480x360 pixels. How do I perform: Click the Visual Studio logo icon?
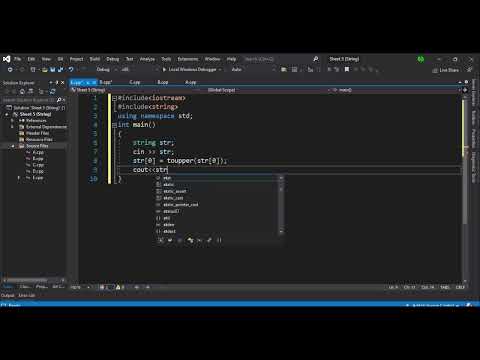(6, 59)
